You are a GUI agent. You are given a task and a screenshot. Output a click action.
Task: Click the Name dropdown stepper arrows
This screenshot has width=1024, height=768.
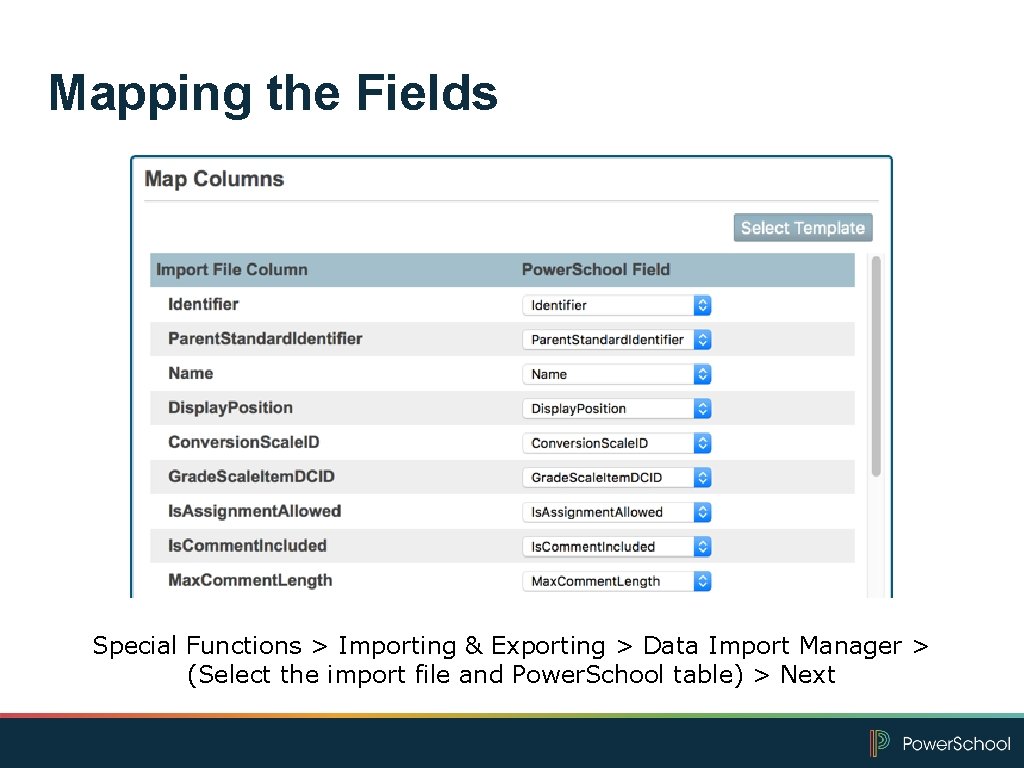point(702,374)
